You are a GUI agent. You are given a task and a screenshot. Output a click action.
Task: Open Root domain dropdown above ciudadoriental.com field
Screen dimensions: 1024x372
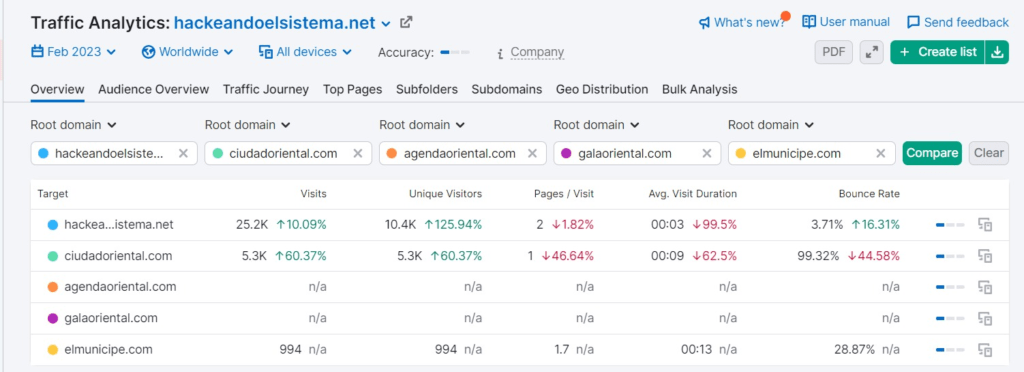click(x=248, y=125)
